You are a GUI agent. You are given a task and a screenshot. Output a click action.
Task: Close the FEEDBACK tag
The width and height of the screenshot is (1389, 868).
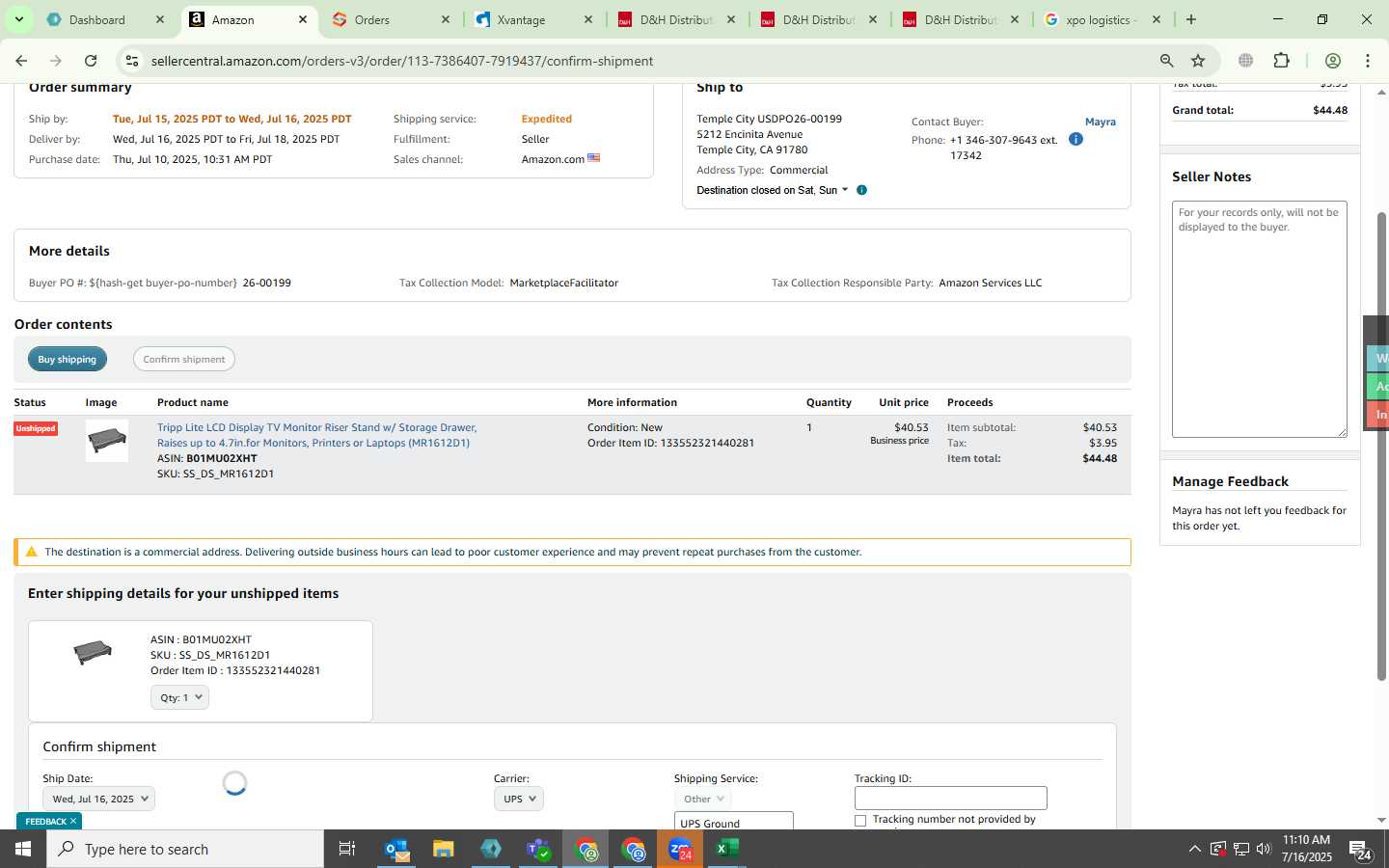pos(73,822)
